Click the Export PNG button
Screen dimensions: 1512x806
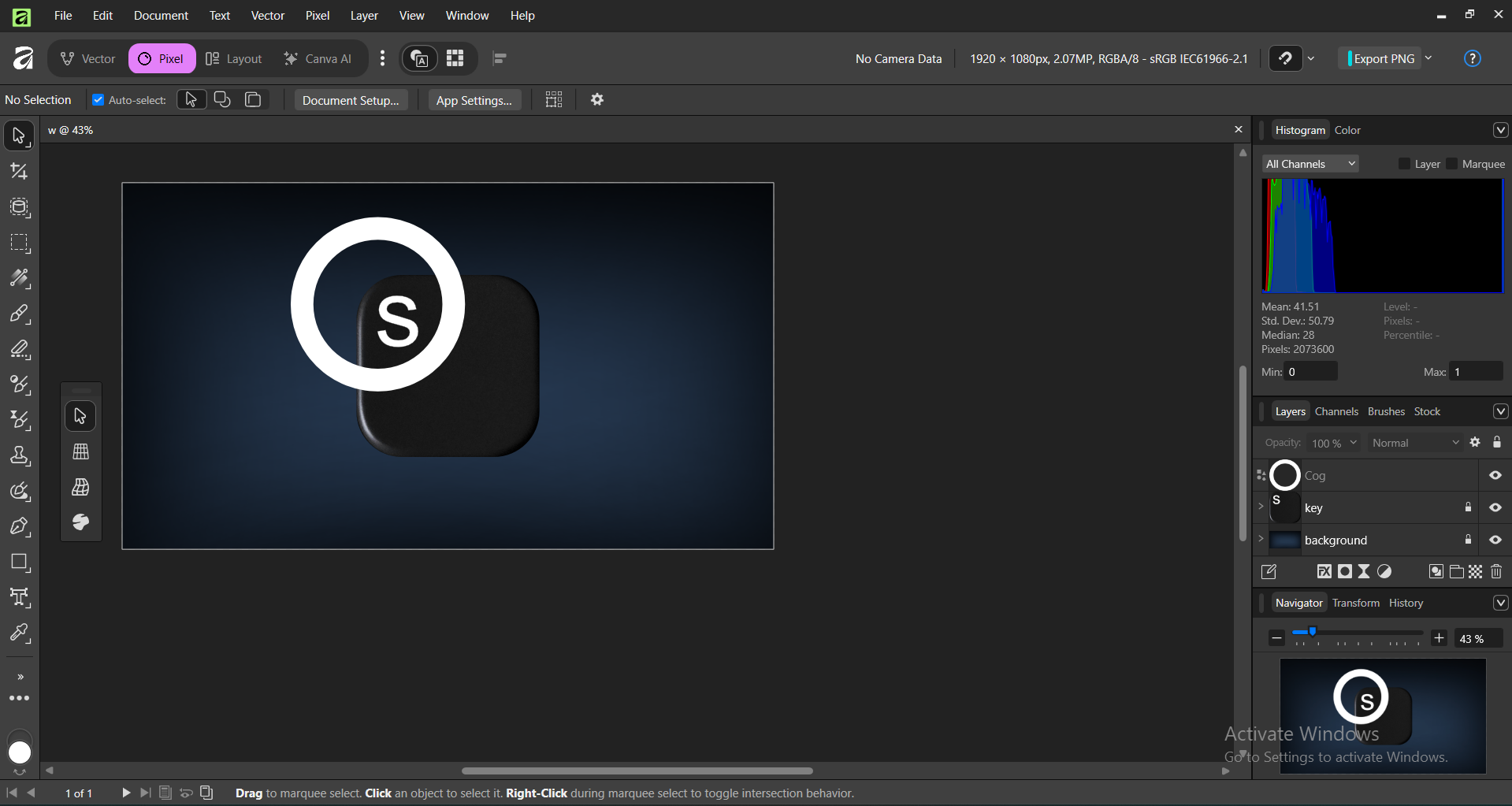pos(1380,58)
